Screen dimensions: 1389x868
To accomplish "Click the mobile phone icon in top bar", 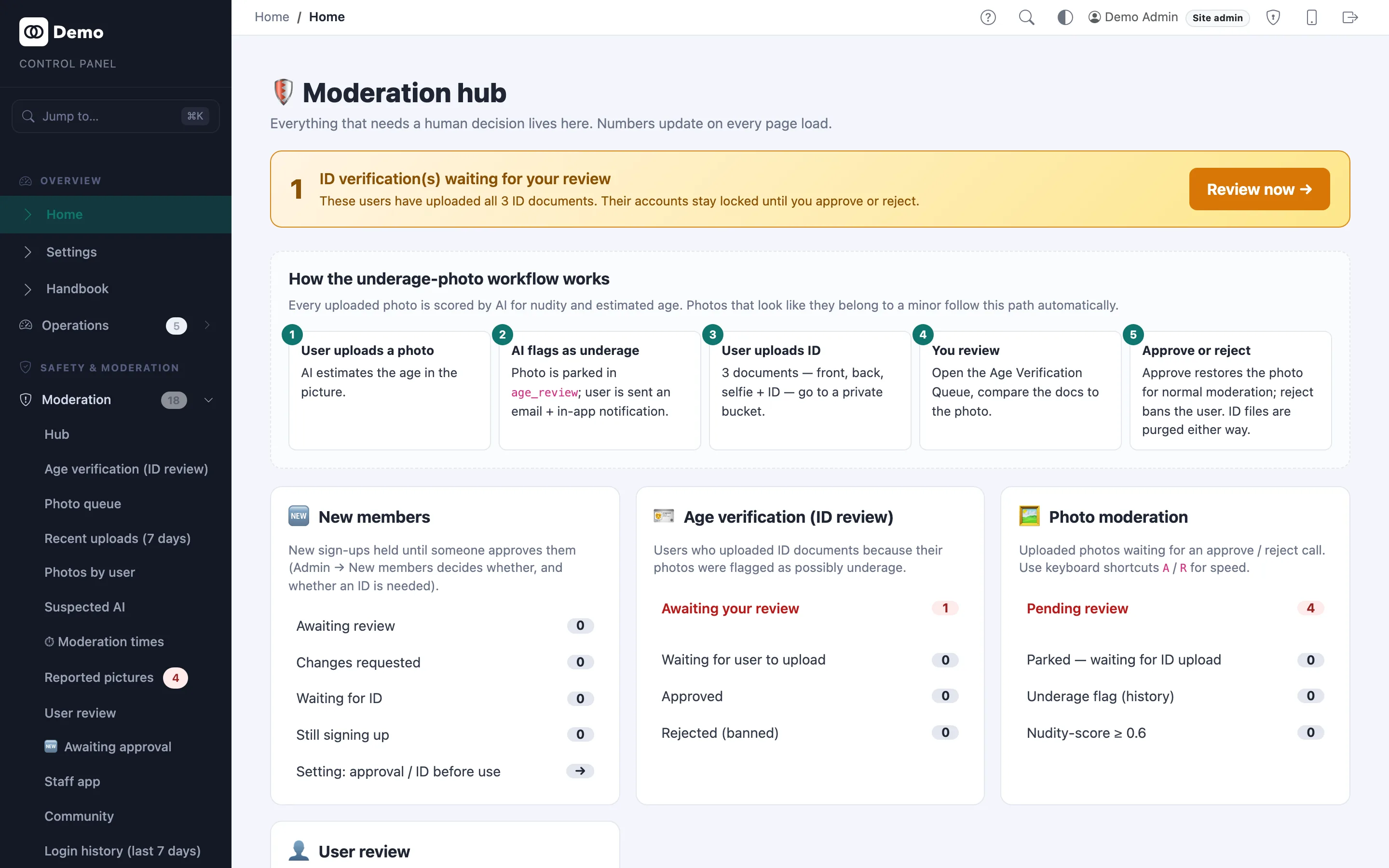I will point(1311,17).
